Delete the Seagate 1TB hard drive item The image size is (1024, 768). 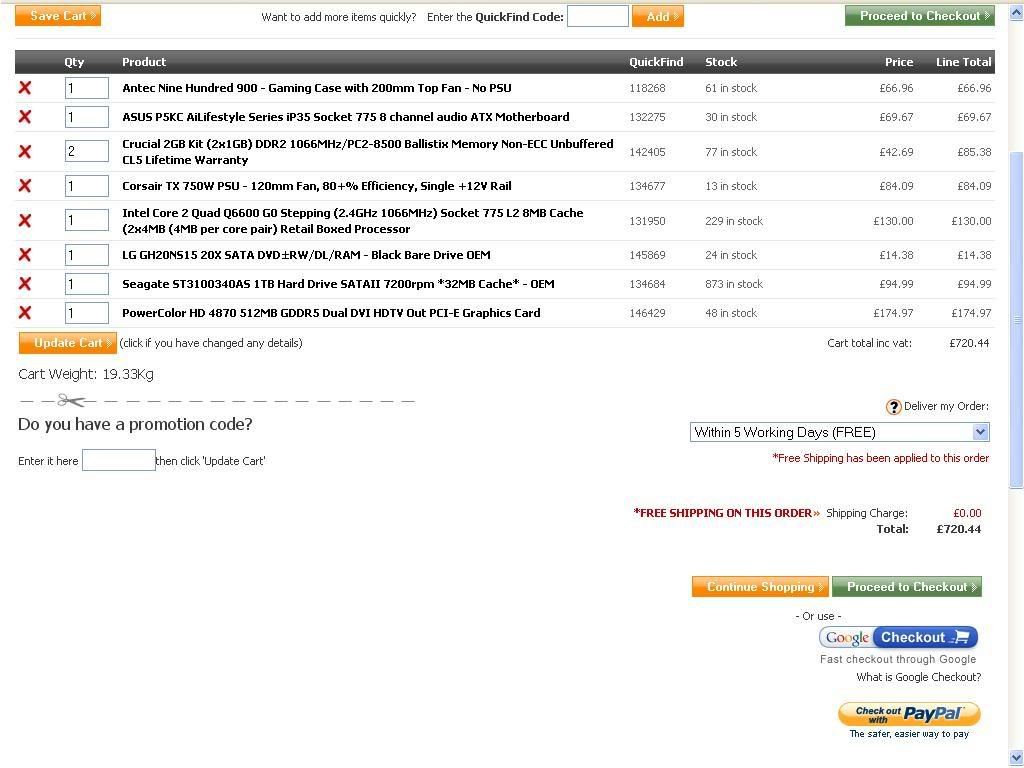click(25, 283)
